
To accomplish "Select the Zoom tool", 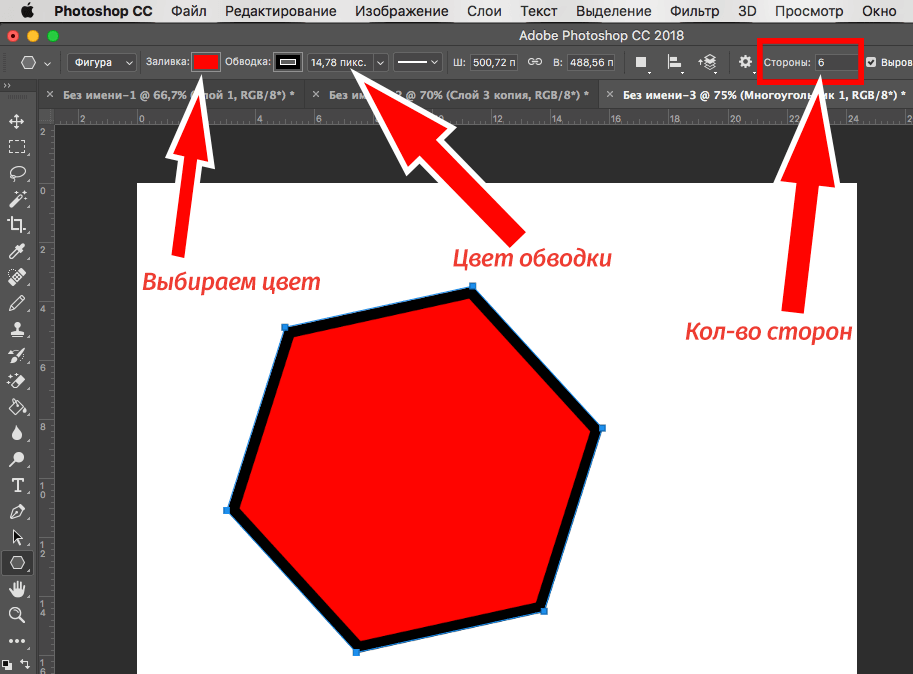I will pos(17,615).
